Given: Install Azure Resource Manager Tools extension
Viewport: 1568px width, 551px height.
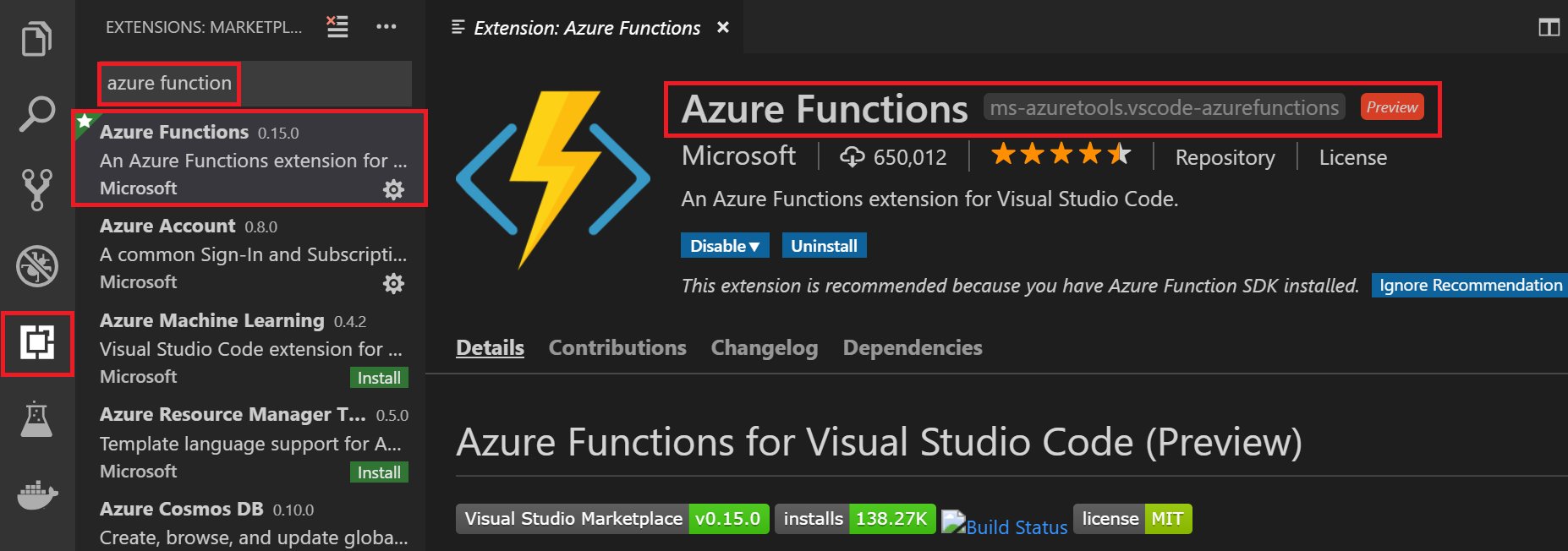Looking at the screenshot, I should (x=379, y=472).
